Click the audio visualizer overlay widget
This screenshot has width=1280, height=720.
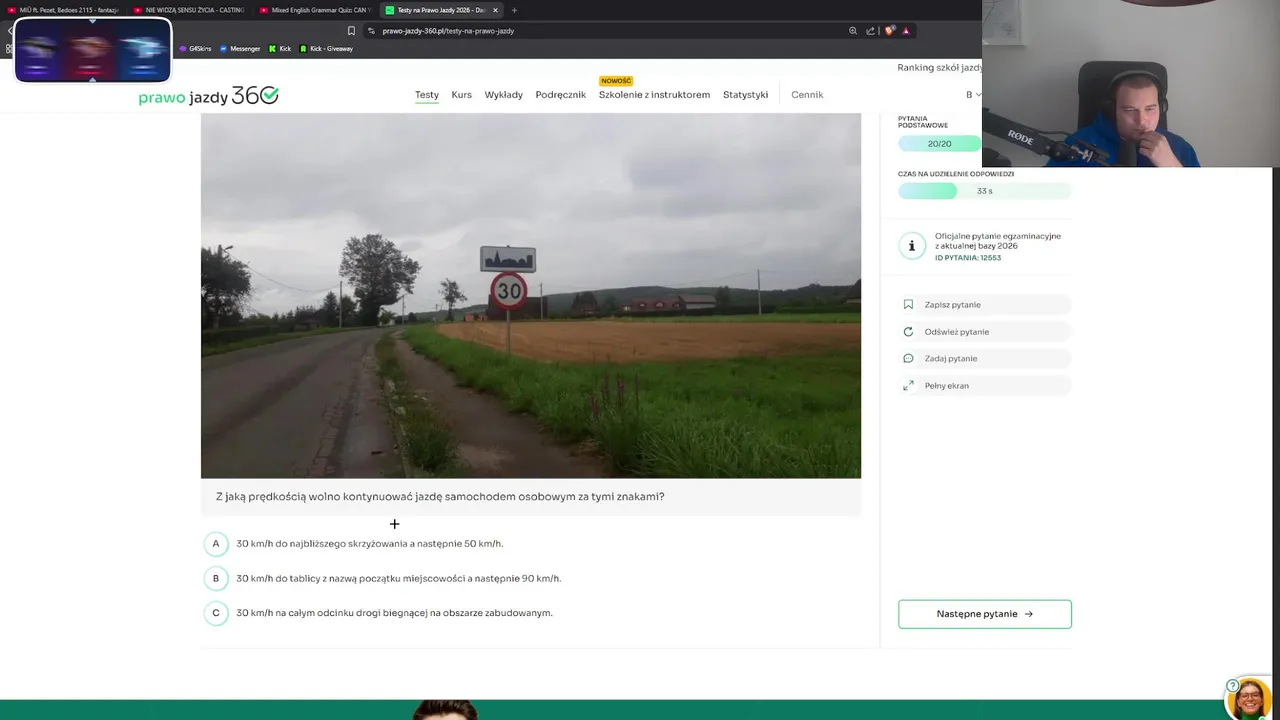92,50
